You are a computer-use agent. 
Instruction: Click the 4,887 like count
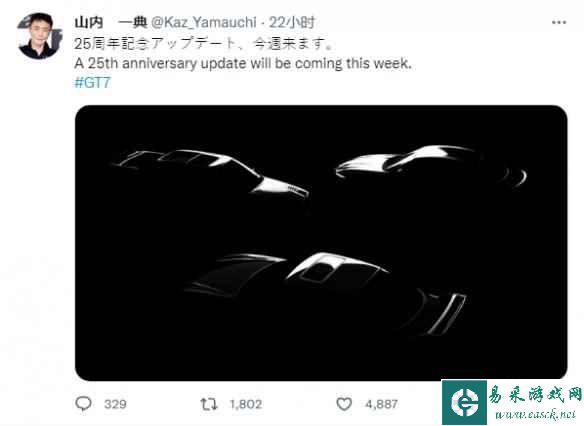(382, 404)
